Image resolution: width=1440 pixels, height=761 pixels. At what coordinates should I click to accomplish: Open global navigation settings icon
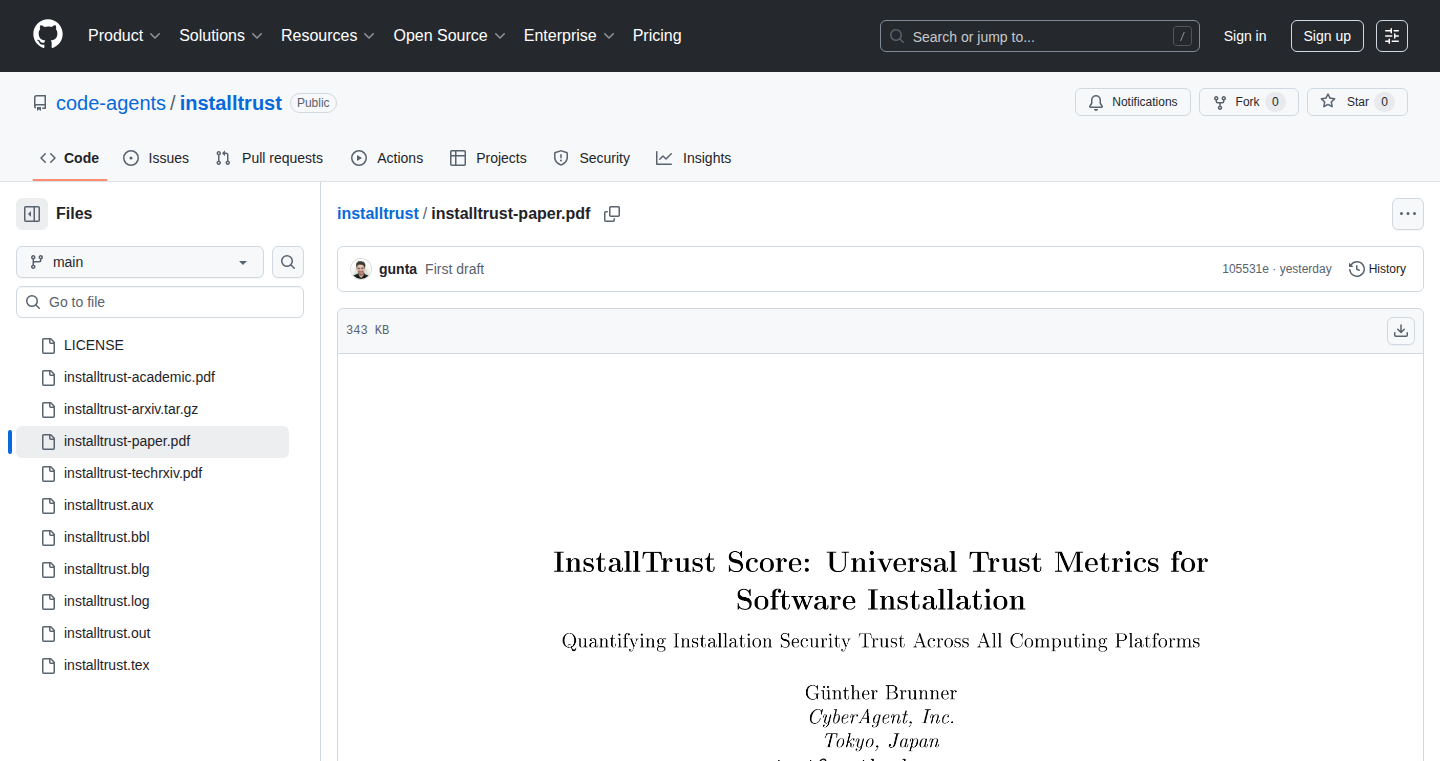1392,36
